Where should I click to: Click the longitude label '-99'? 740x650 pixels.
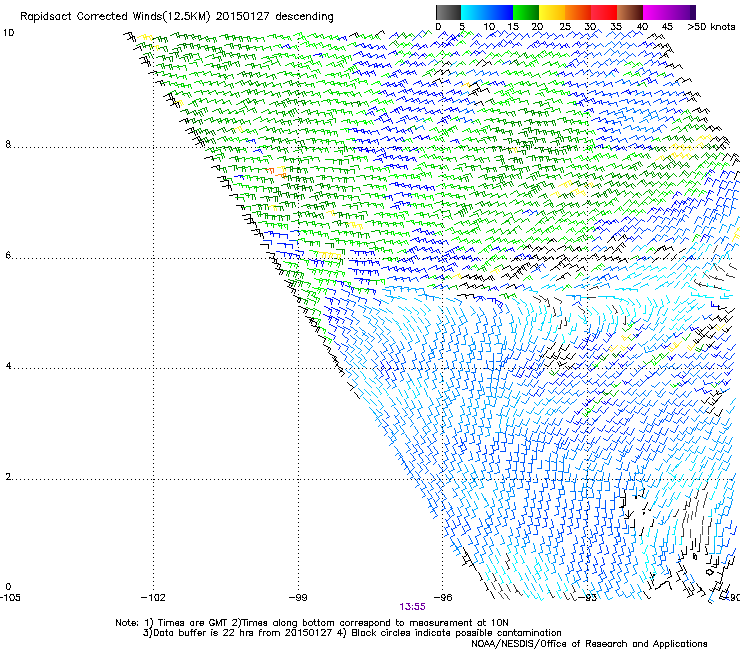[x=298, y=598]
